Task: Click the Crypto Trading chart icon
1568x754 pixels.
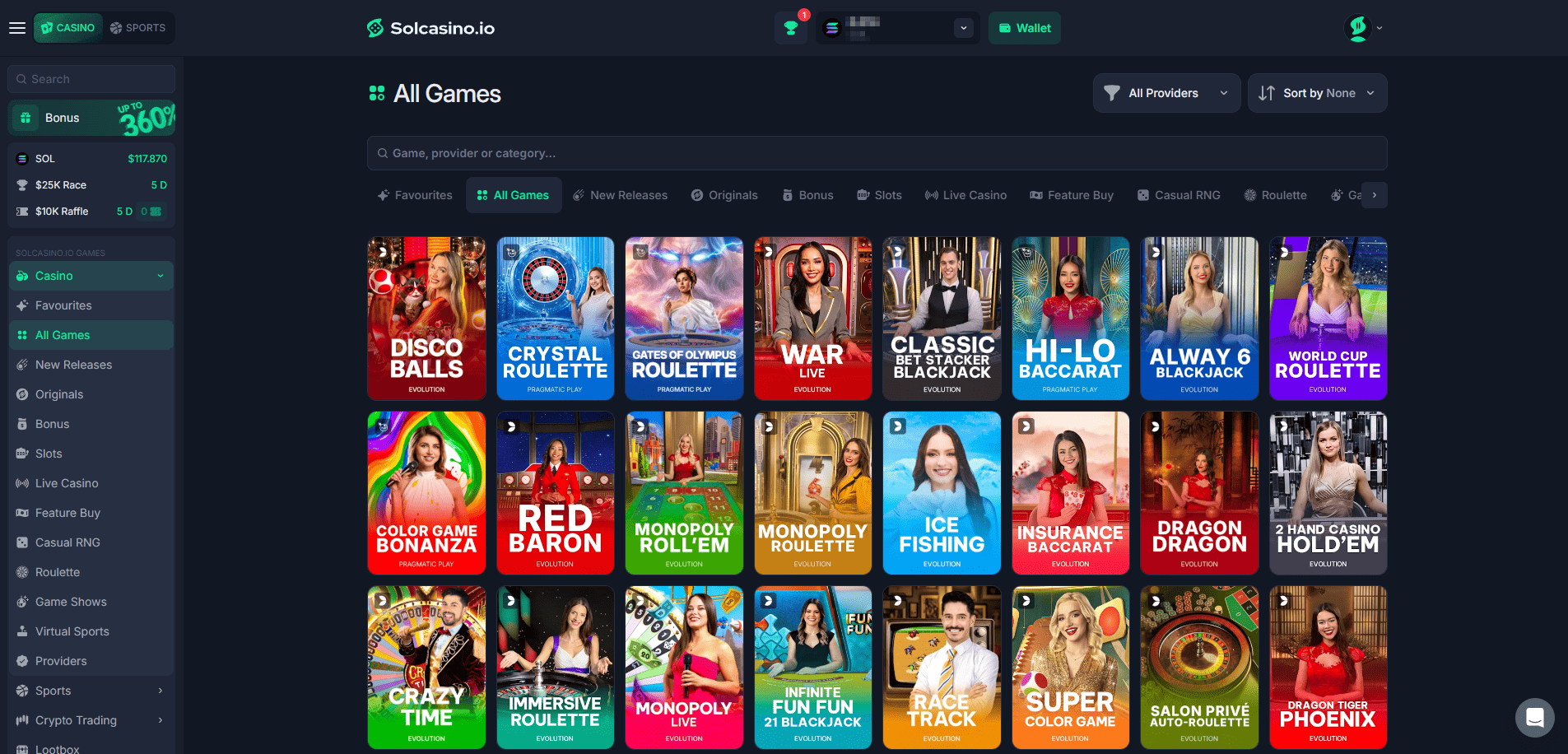Action: tap(22, 720)
